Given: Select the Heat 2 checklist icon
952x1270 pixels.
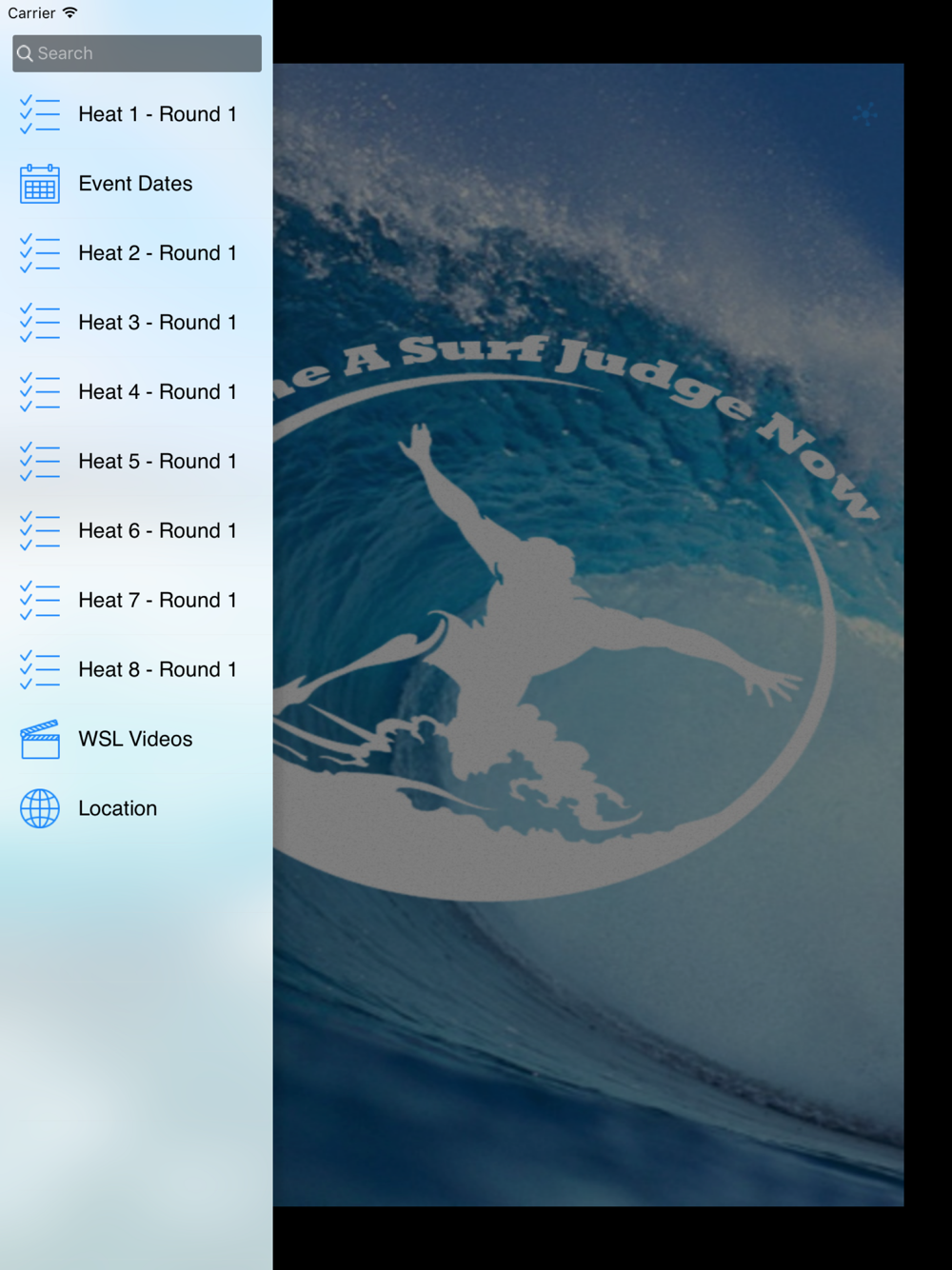Looking at the screenshot, I should point(40,253).
